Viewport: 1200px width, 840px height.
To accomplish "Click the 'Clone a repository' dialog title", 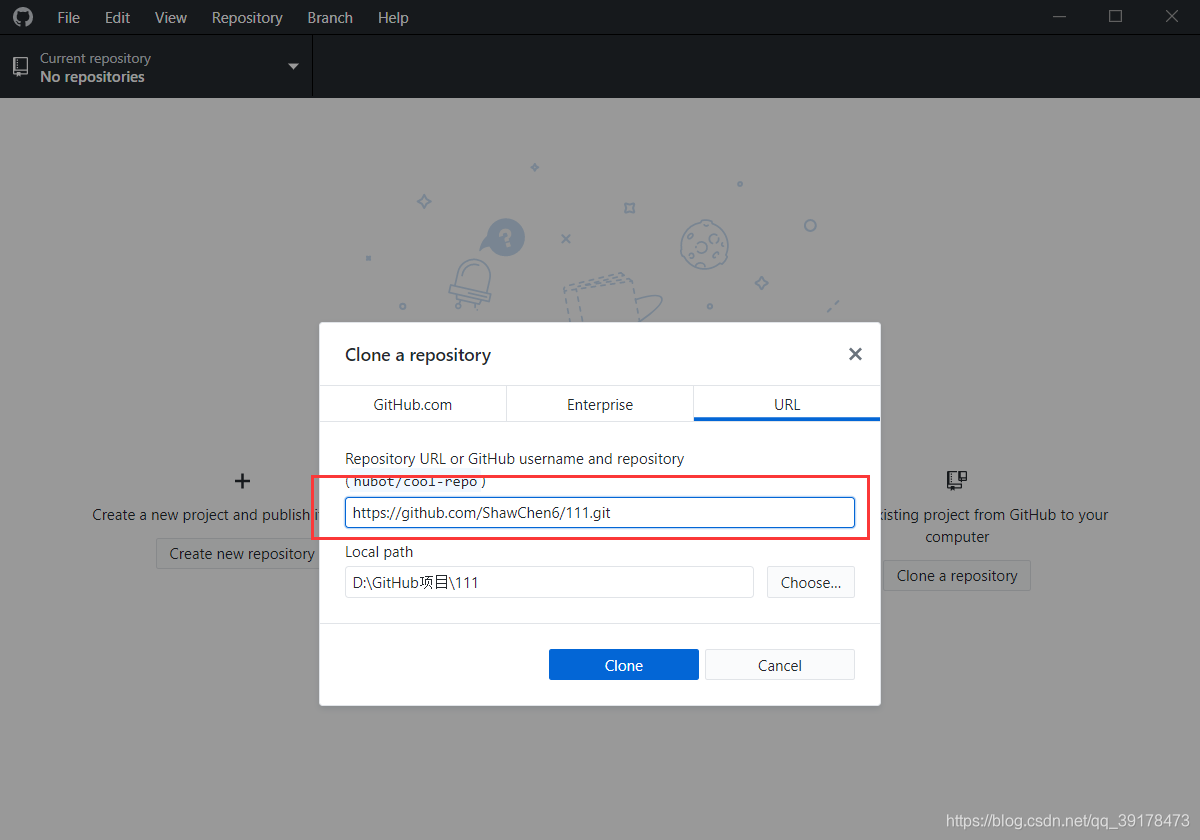I will point(418,355).
